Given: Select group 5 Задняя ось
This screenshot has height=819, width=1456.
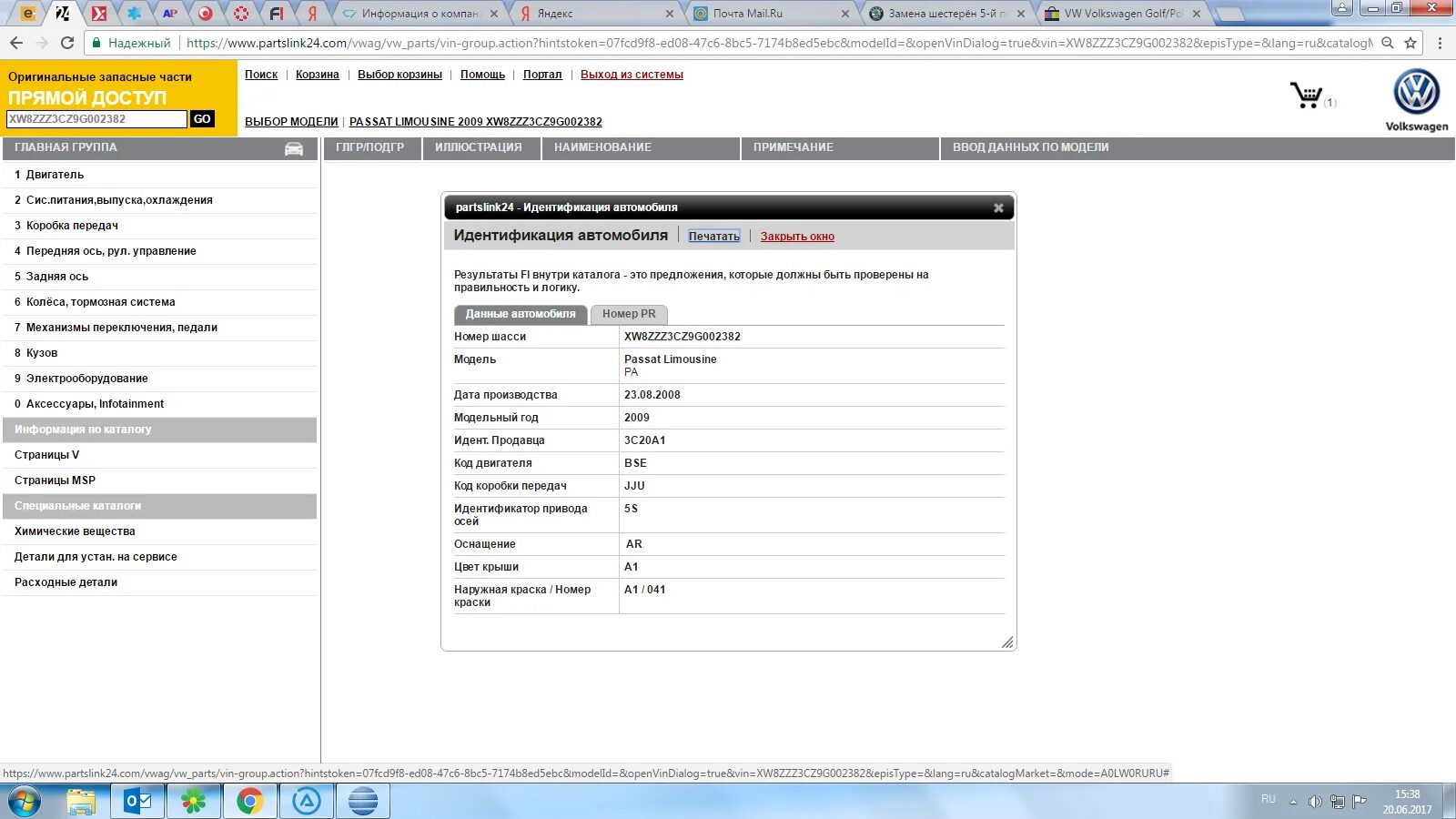Looking at the screenshot, I should 160,277.
